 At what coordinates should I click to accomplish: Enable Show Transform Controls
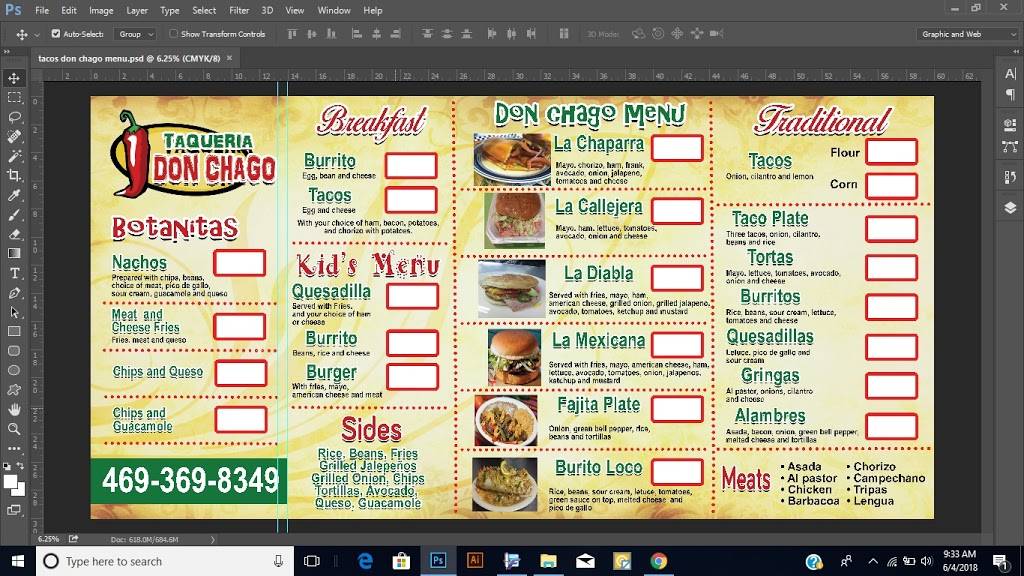click(x=172, y=33)
